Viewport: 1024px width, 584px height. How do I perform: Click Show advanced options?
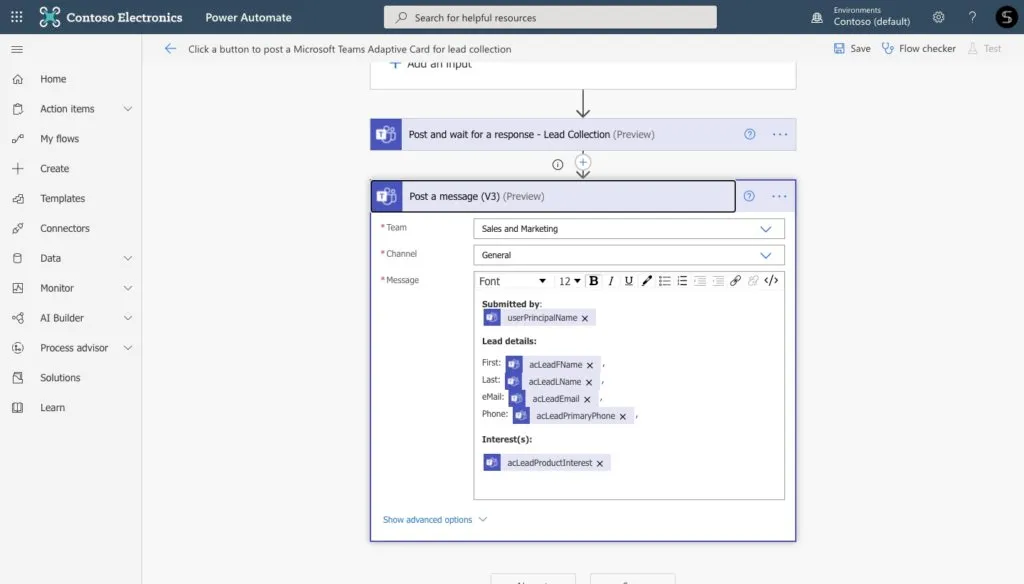(435, 520)
